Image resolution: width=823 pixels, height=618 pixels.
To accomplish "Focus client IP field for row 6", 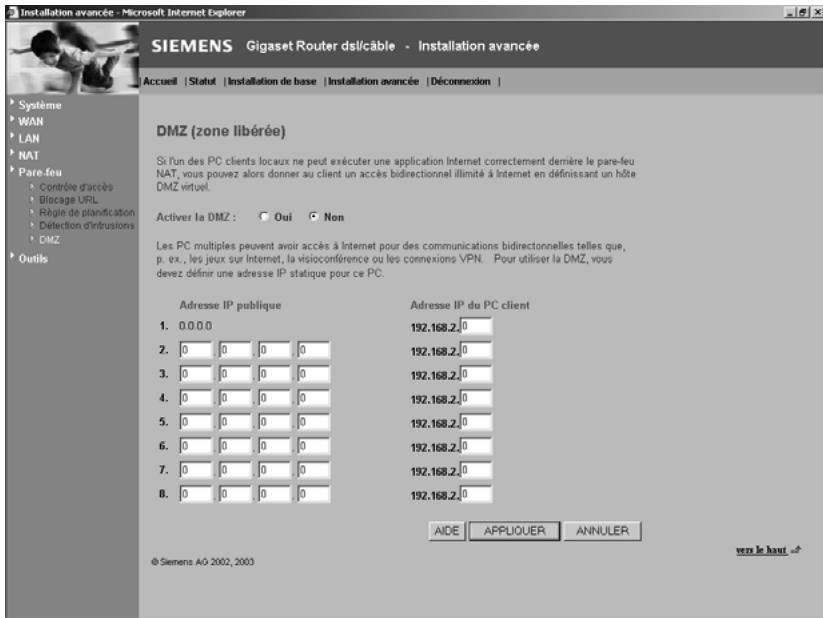I will tap(476, 446).
